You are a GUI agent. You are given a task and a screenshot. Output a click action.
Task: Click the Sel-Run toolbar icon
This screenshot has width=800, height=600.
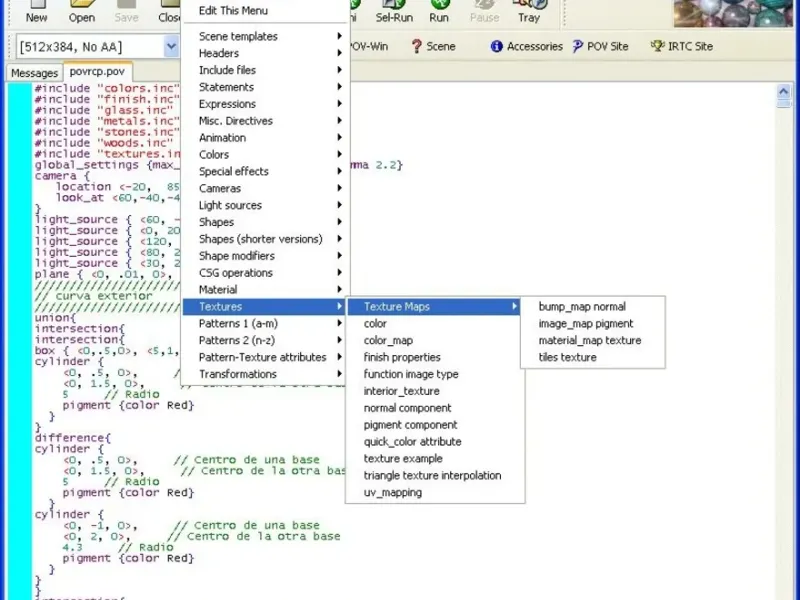[393, 12]
